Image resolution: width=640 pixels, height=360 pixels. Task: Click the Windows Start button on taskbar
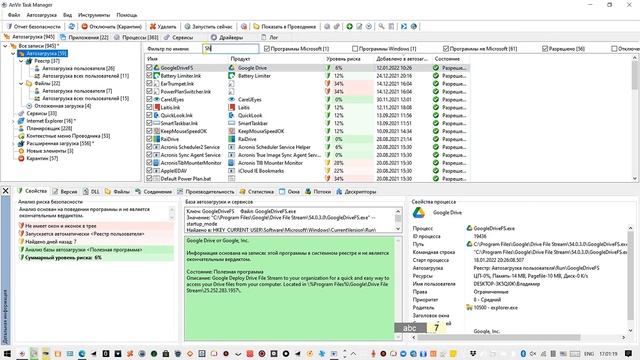7,353
